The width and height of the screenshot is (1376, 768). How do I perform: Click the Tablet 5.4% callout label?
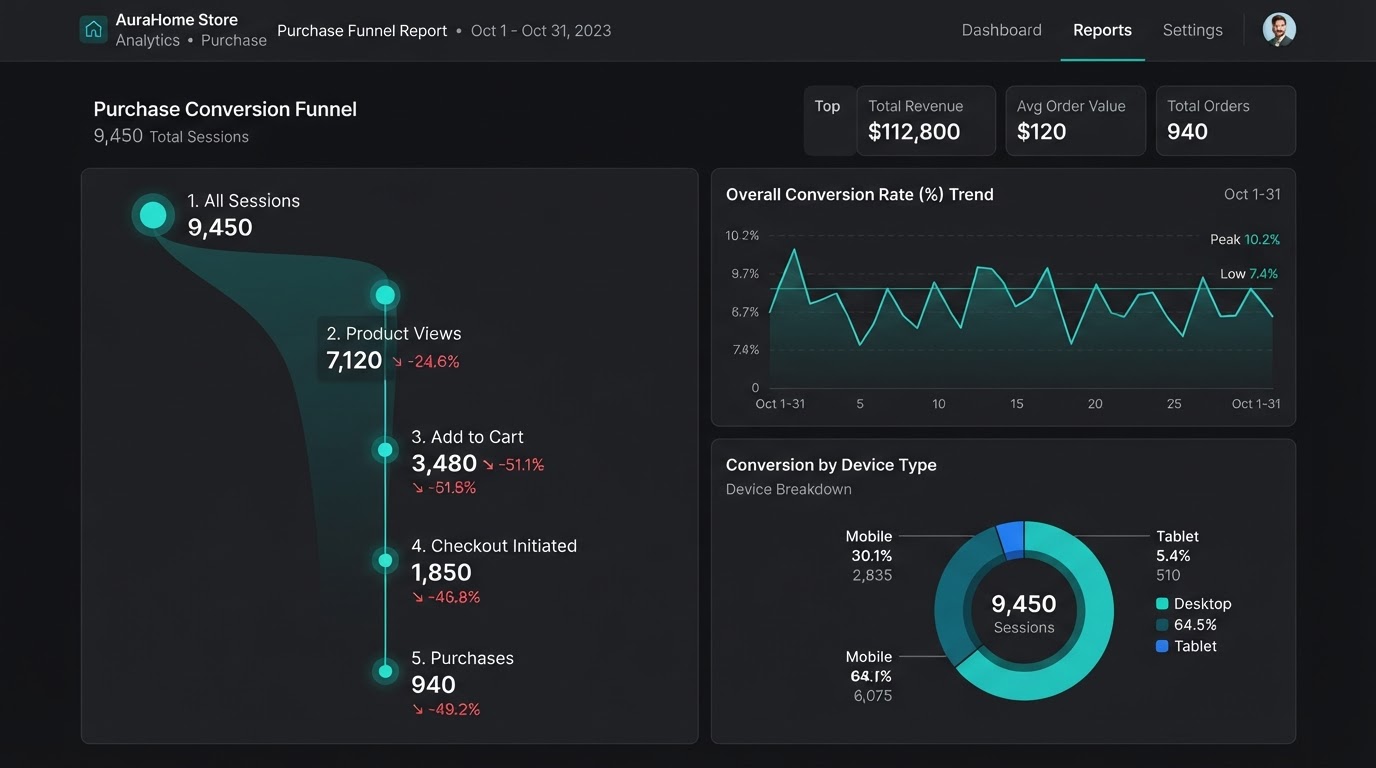(x=1177, y=546)
